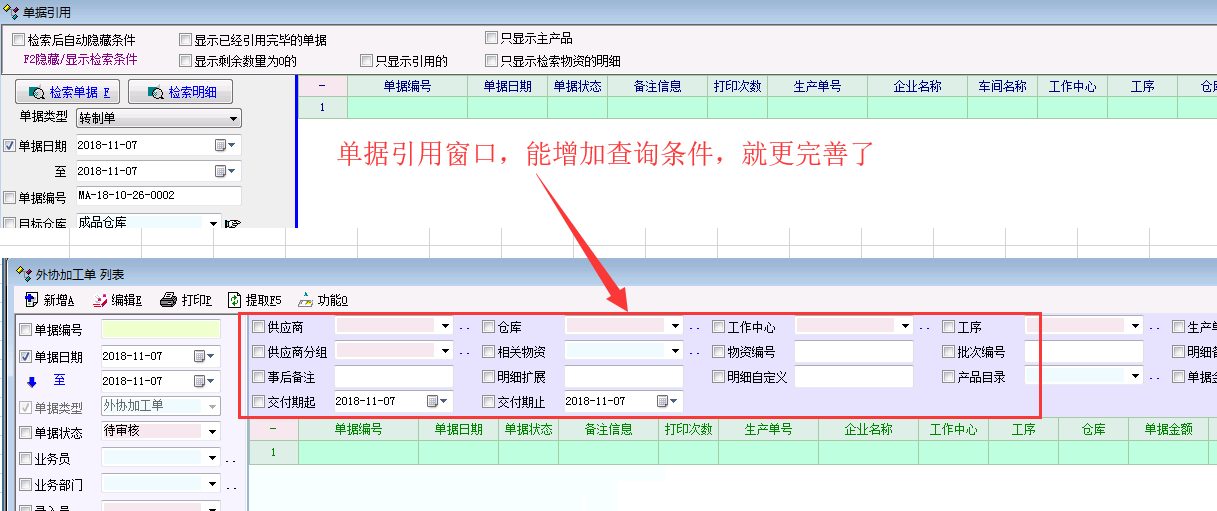Click the 提取F5 refresh icon
Viewport: 1217px width, 511px height.
[x=235, y=300]
